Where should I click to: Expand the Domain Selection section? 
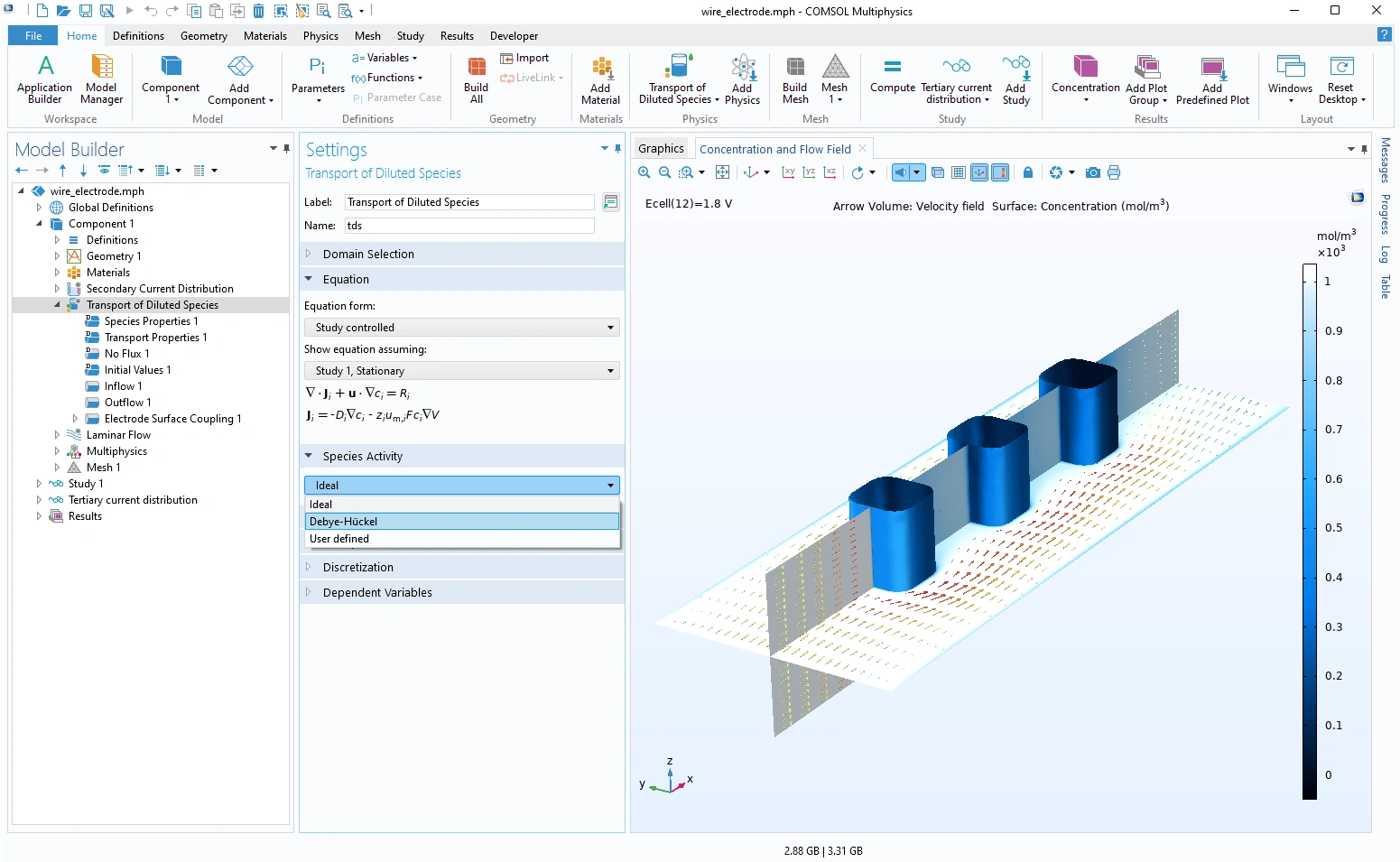coord(368,255)
